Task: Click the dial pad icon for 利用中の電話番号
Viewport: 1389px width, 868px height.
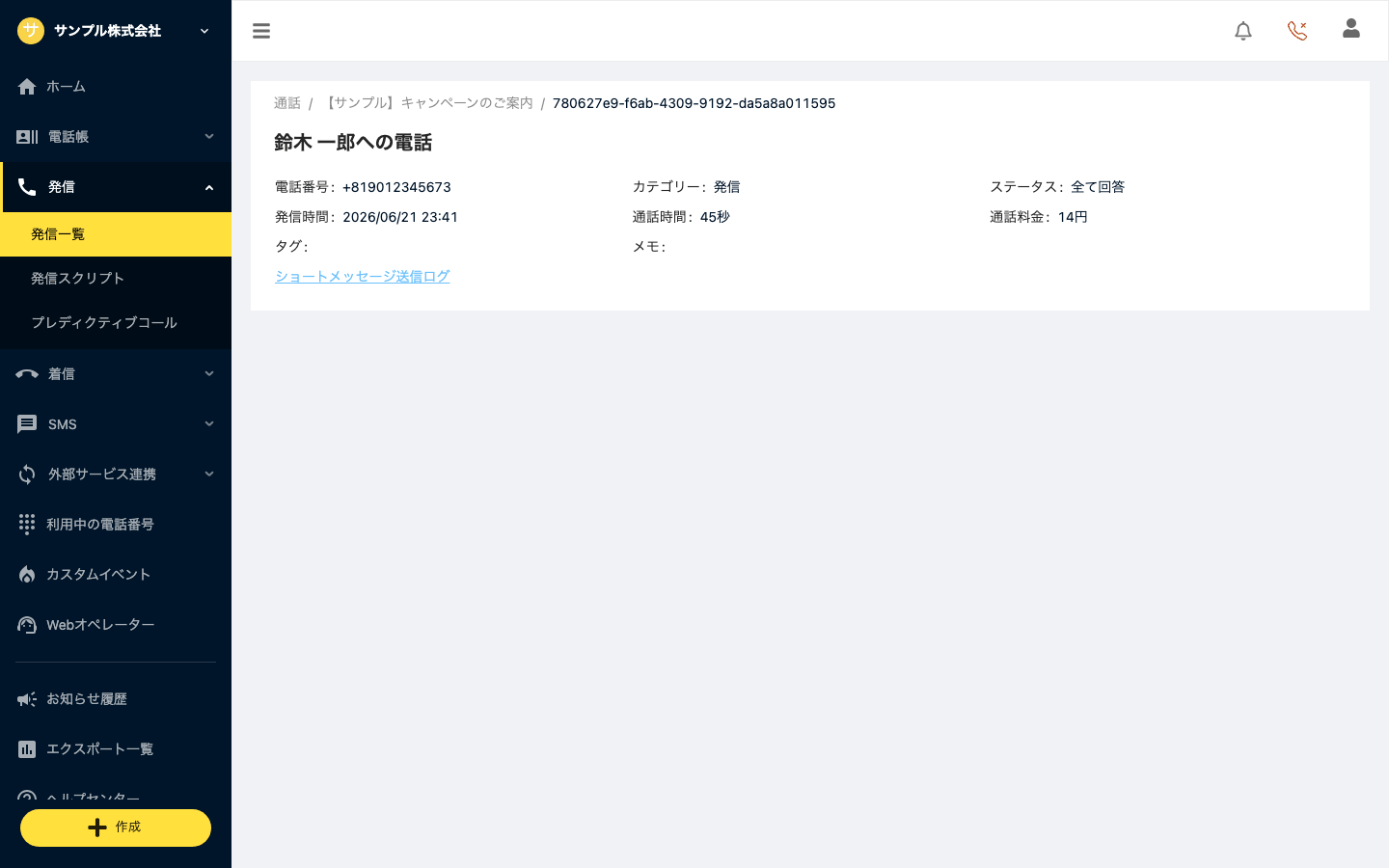Action: point(27,524)
